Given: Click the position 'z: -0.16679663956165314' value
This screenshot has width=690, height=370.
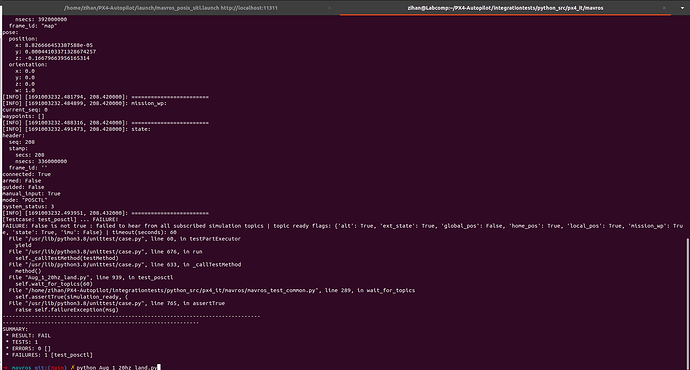Looking at the screenshot, I should tap(52, 58).
